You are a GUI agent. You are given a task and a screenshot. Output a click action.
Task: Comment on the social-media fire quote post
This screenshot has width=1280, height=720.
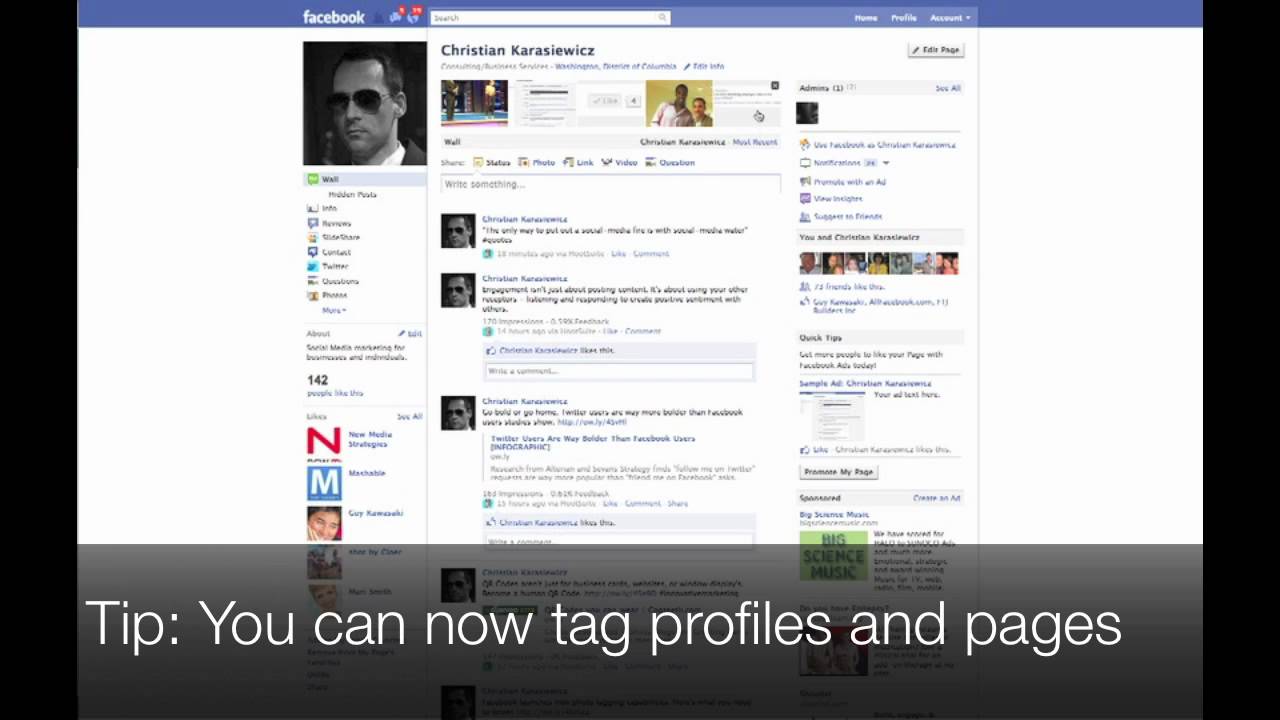click(x=651, y=254)
